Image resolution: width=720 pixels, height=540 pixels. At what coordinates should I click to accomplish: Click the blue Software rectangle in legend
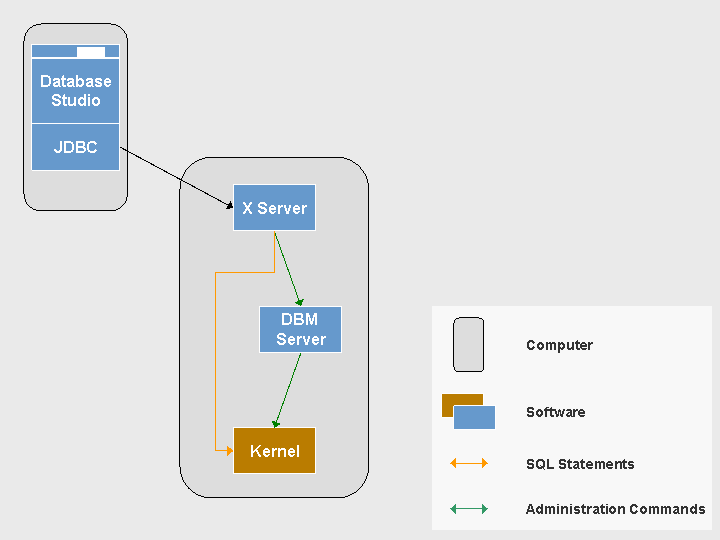pyautogui.click(x=476, y=418)
